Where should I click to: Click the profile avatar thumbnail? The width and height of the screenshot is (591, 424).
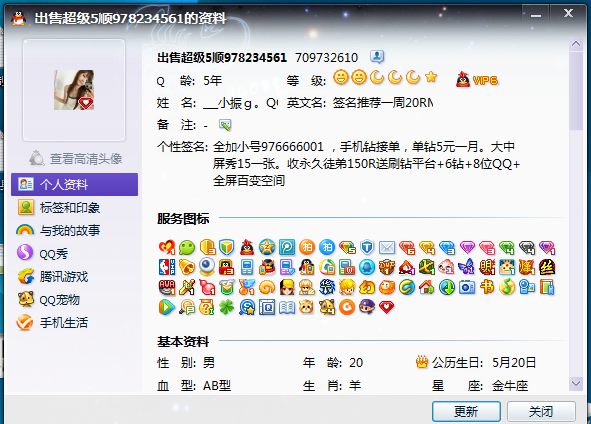74,90
